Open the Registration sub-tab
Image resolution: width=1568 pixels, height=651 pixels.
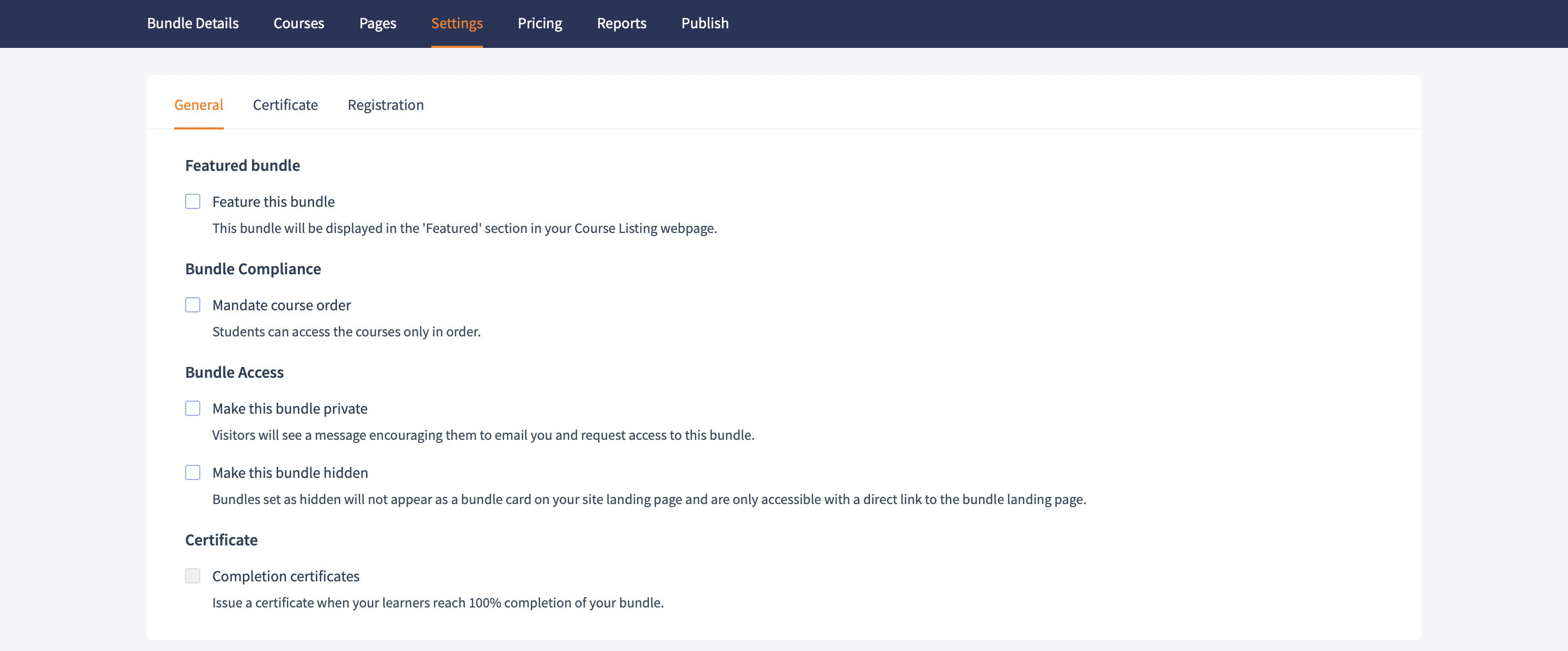(x=385, y=105)
